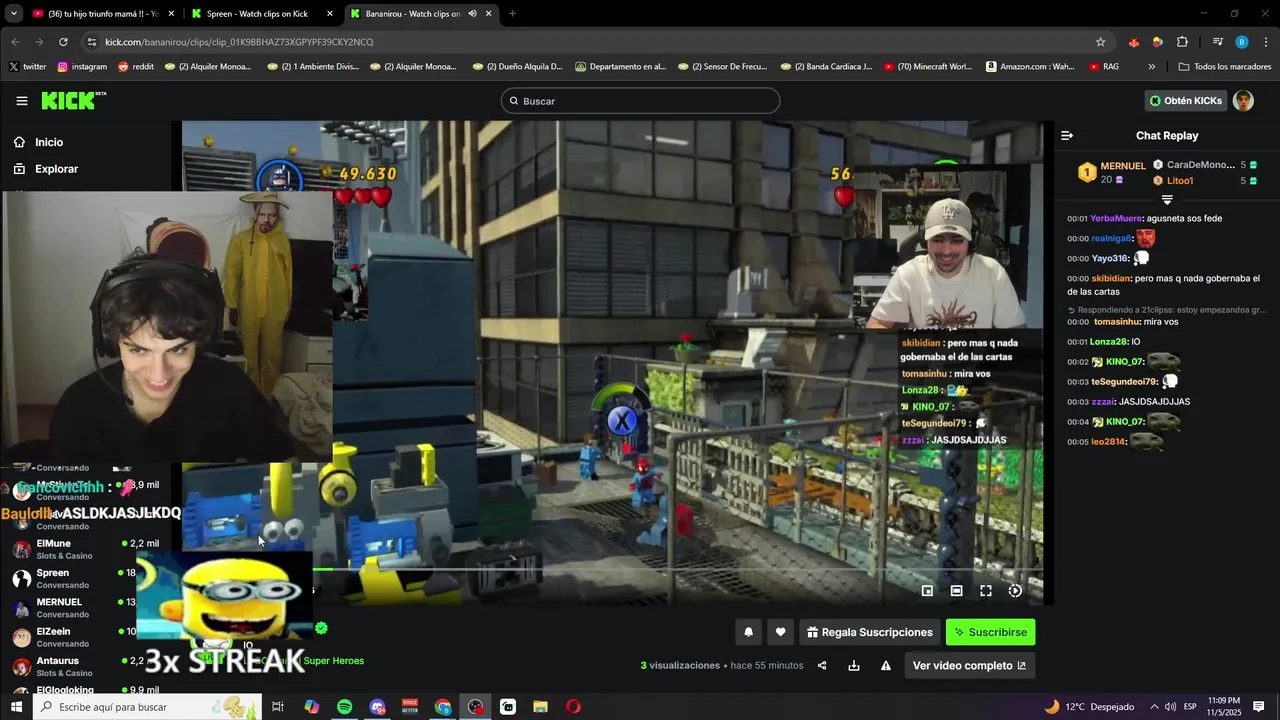Viewport: 1280px width, 720px height.
Task: Turn on notifications with the bell icon
Action: point(748,632)
